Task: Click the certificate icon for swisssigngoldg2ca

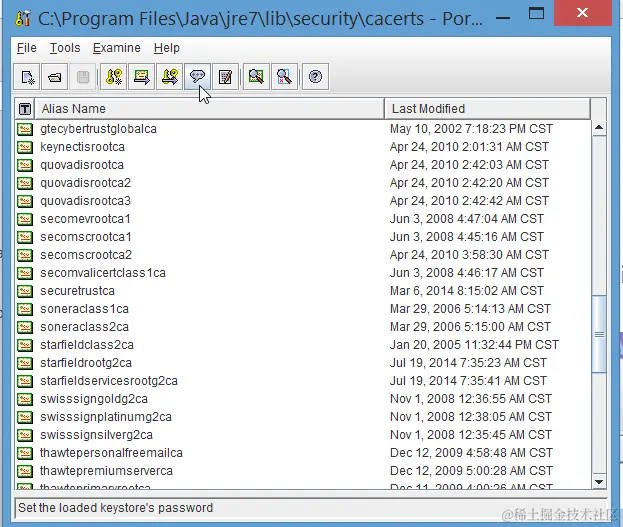Action: [25, 399]
